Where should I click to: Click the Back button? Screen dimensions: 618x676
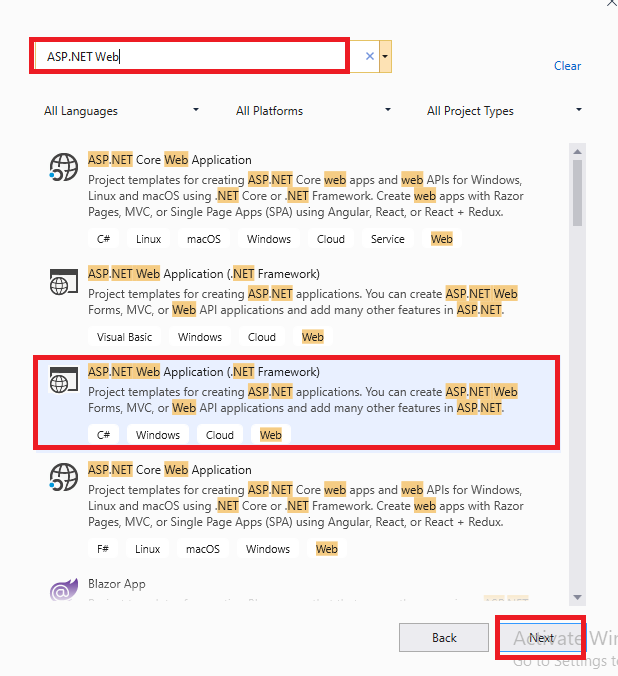pos(444,638)
